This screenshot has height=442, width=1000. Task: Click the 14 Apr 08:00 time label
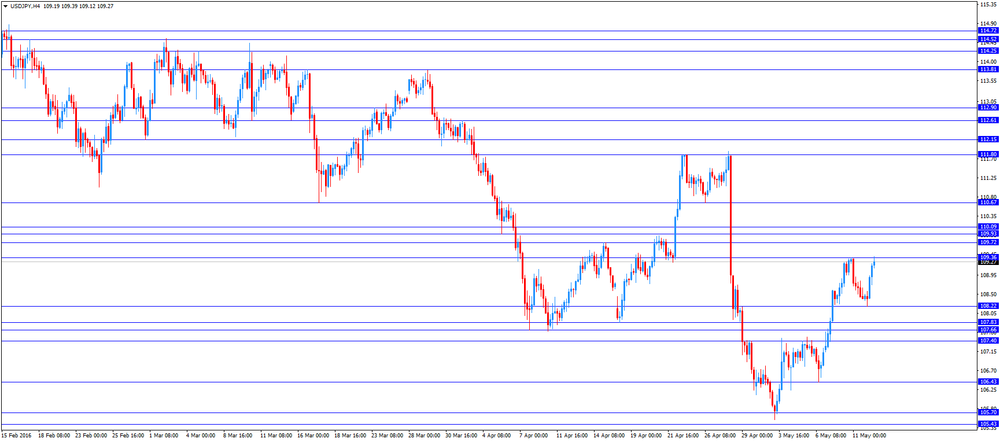[608, 436]
